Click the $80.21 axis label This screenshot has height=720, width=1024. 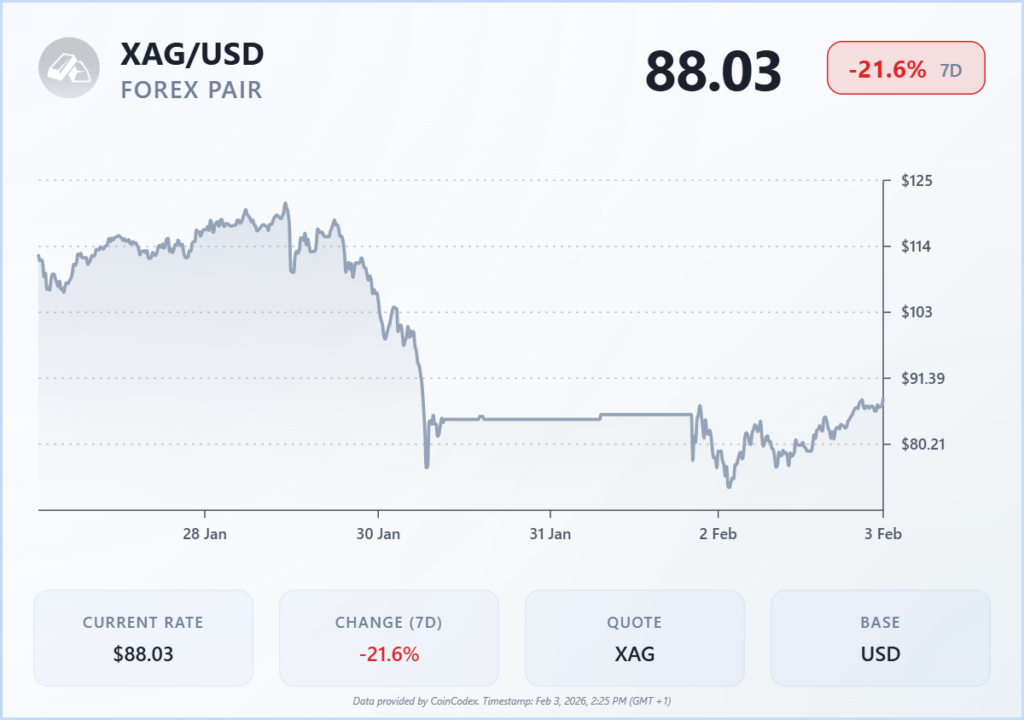point(923,444)
